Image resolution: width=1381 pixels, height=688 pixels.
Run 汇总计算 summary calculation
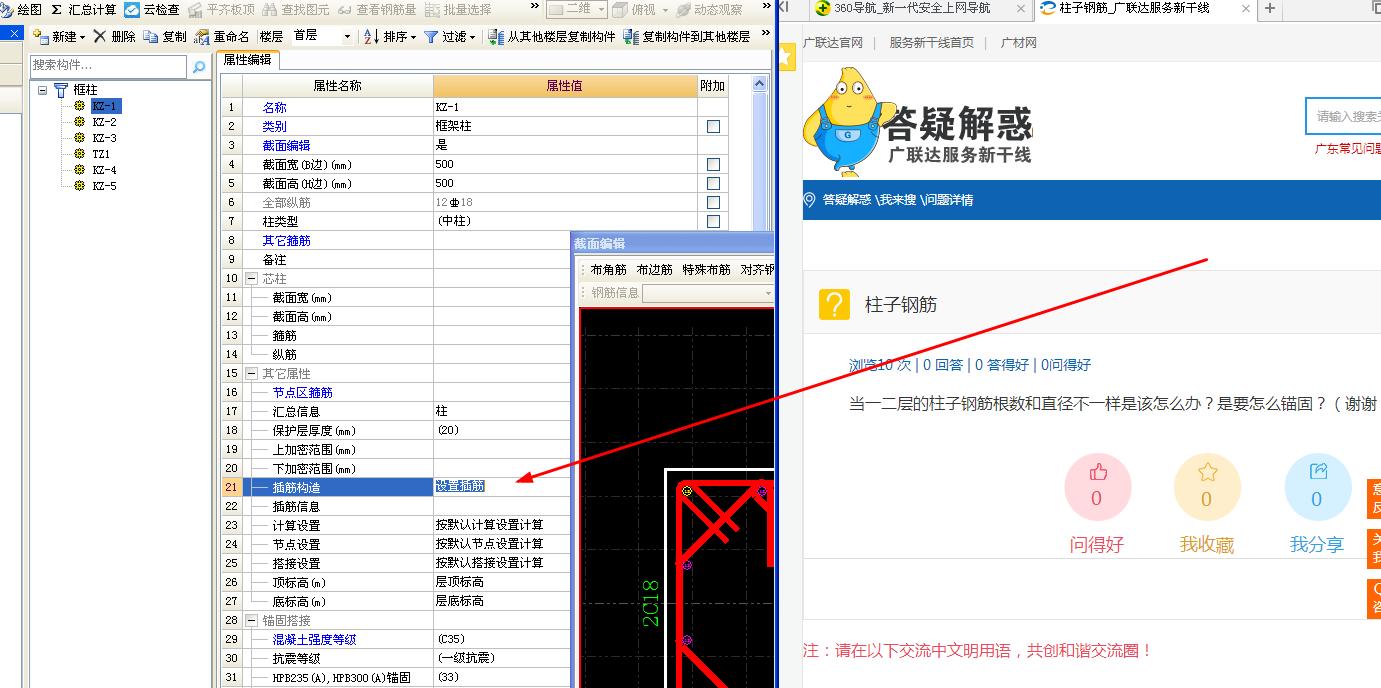tap(83, 9)
